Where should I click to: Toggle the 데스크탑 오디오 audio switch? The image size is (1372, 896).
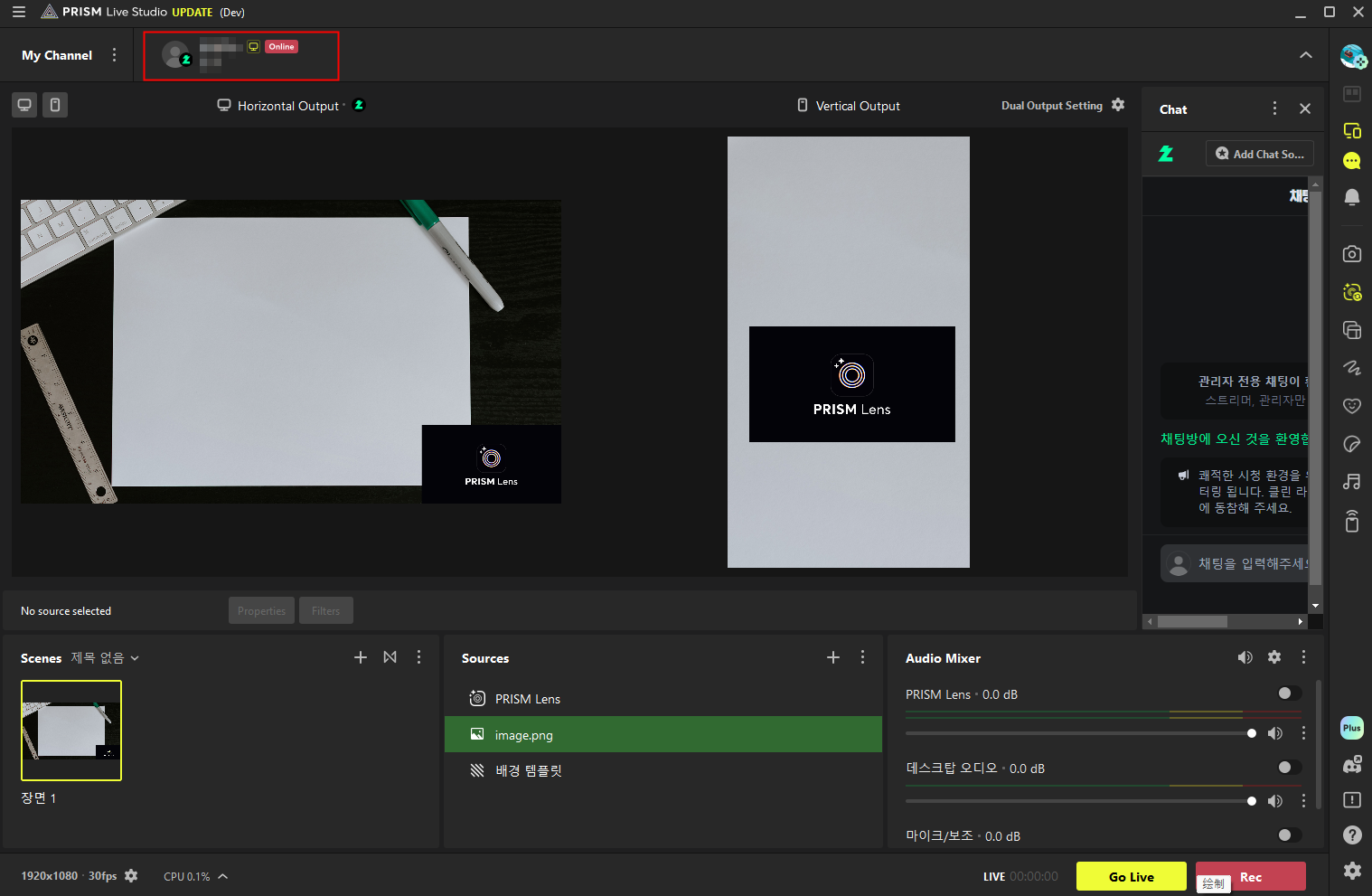(x=1289, y=768)
